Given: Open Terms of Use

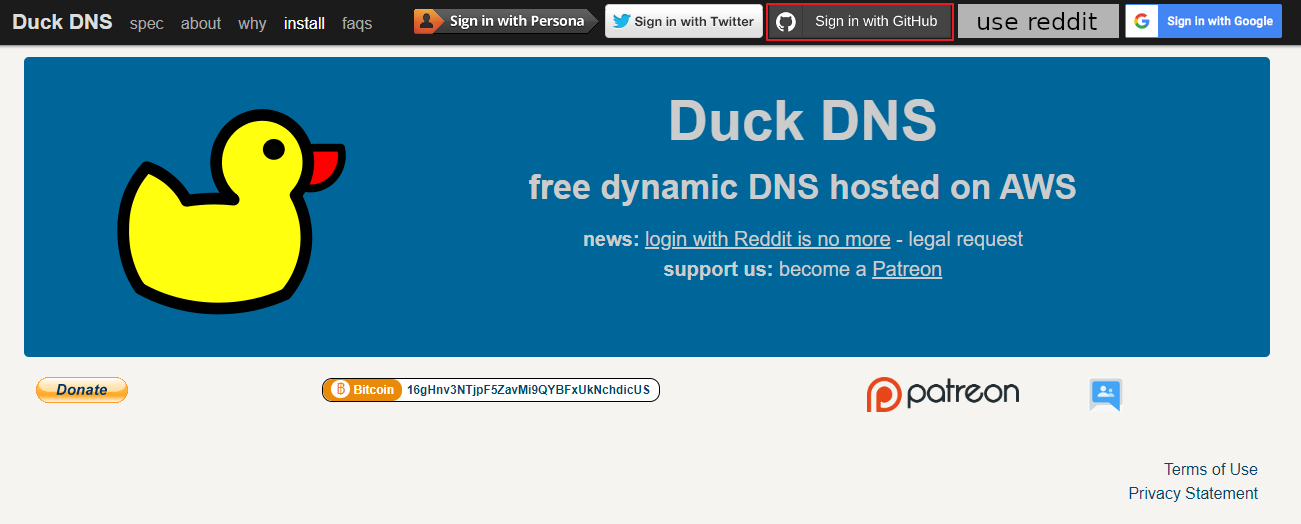Looking at the screenshot, I should pos(1211,469).
